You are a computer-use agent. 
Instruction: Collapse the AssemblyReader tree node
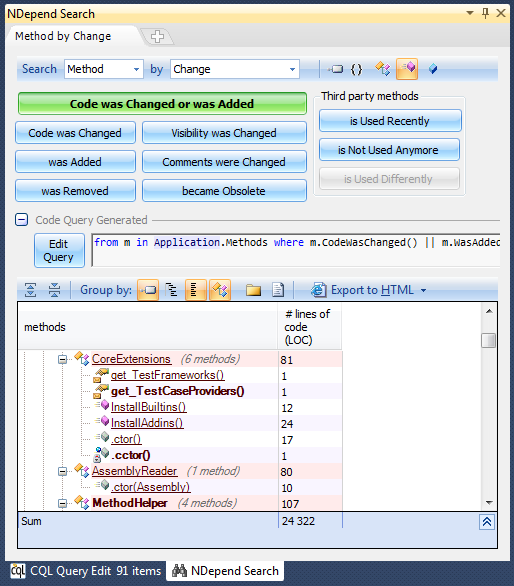62,472
